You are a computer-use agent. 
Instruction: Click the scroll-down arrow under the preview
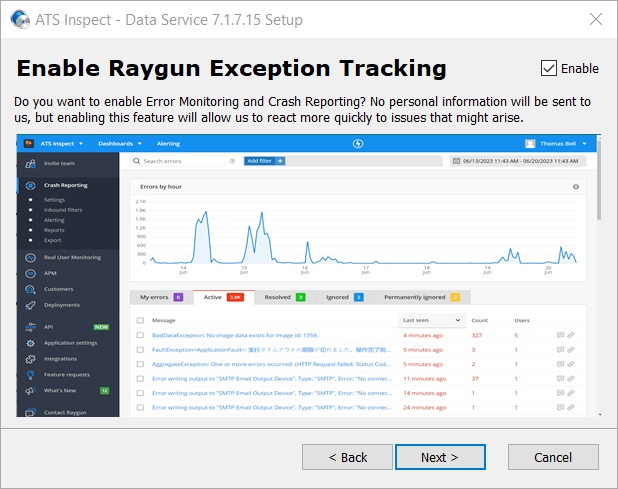(599, 415)
